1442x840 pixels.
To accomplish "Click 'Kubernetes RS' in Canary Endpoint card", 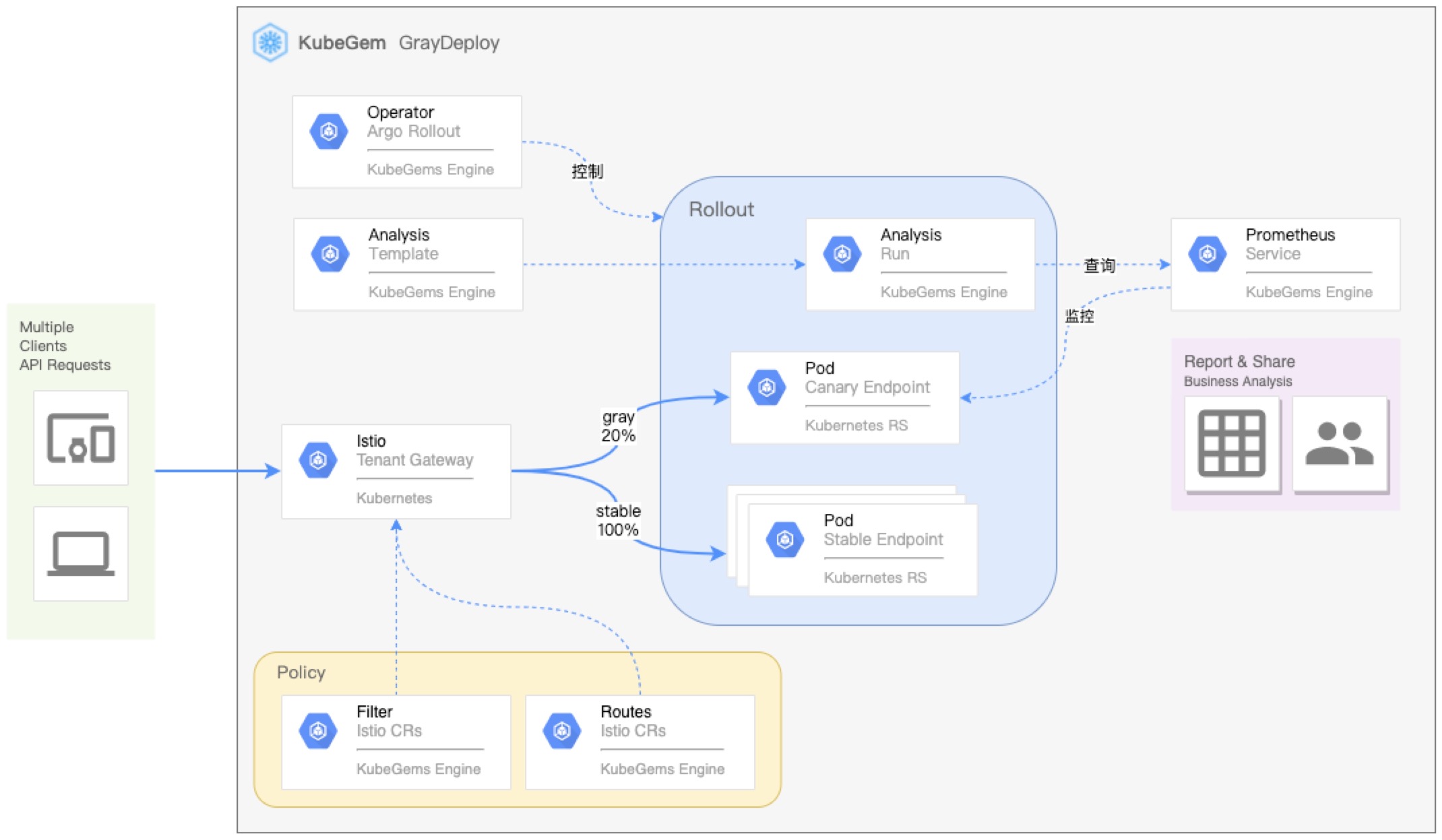I will pos(856,426).
